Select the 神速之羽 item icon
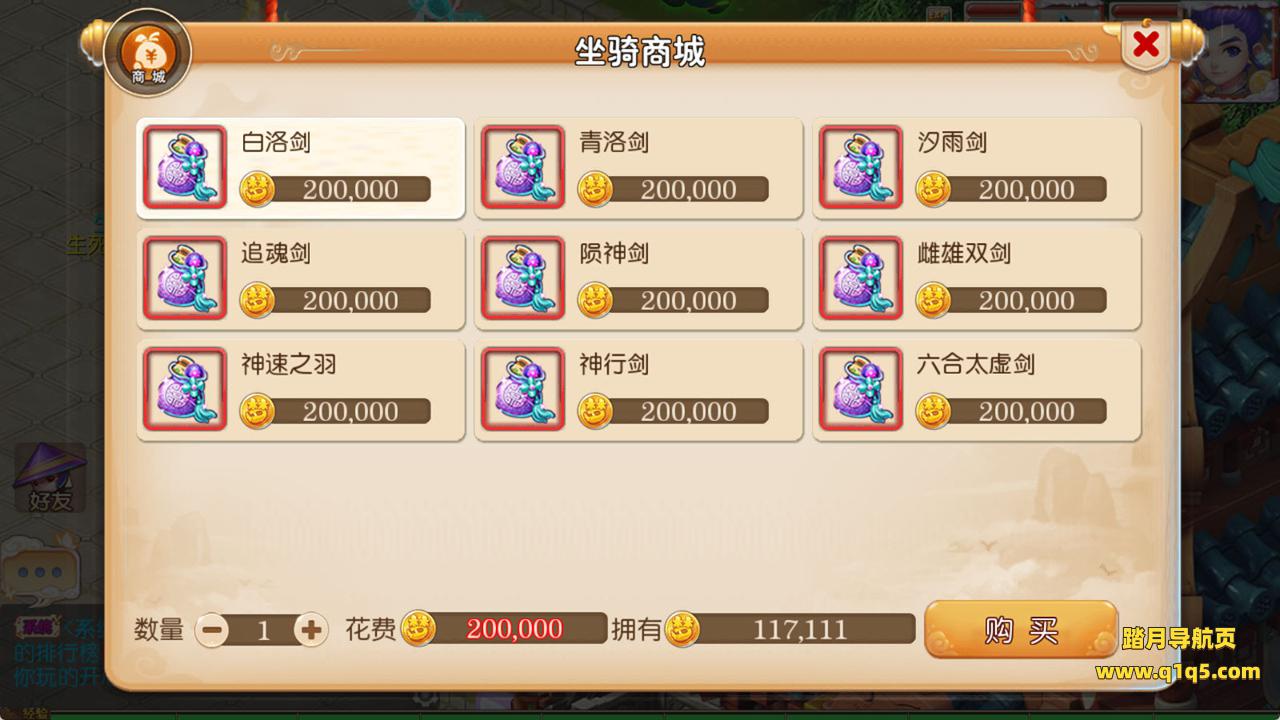The image size is (1280, 720). (x=185, y=389)
